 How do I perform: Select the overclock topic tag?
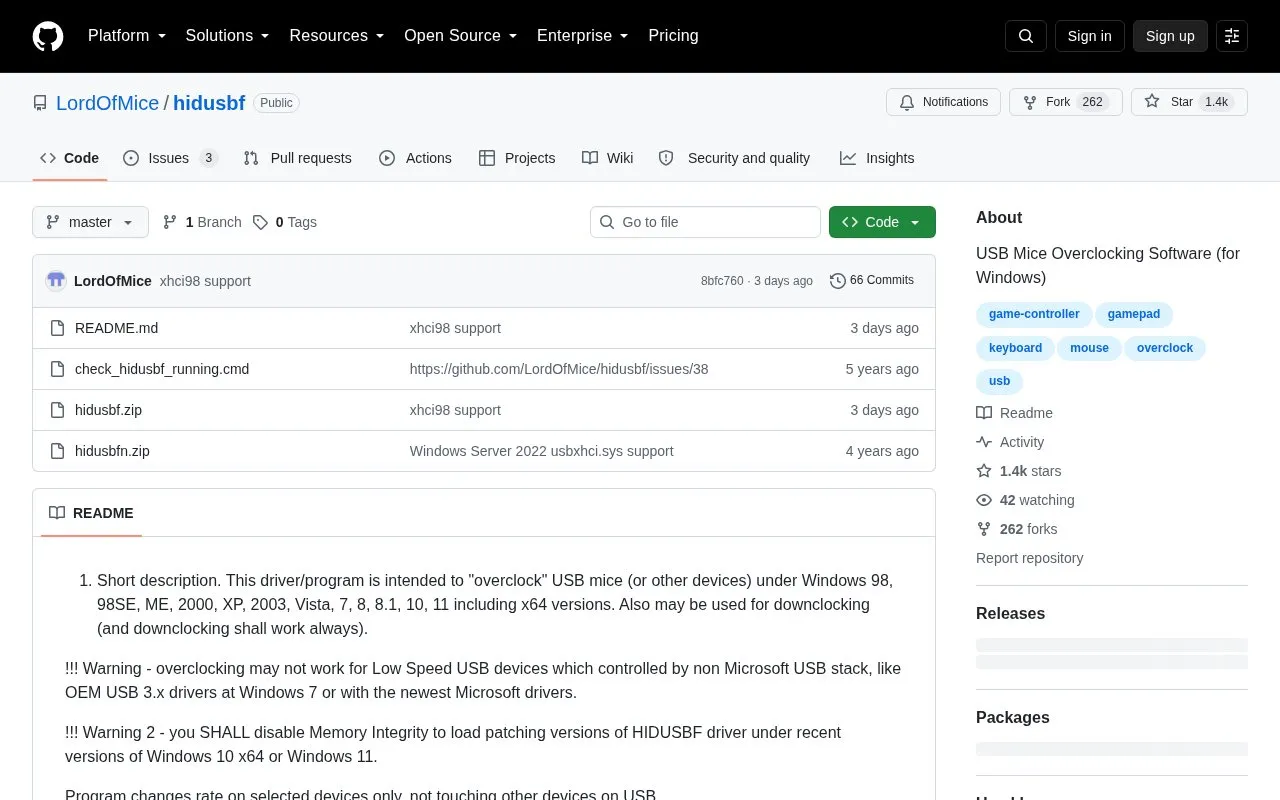click(x=1165, y=348)
